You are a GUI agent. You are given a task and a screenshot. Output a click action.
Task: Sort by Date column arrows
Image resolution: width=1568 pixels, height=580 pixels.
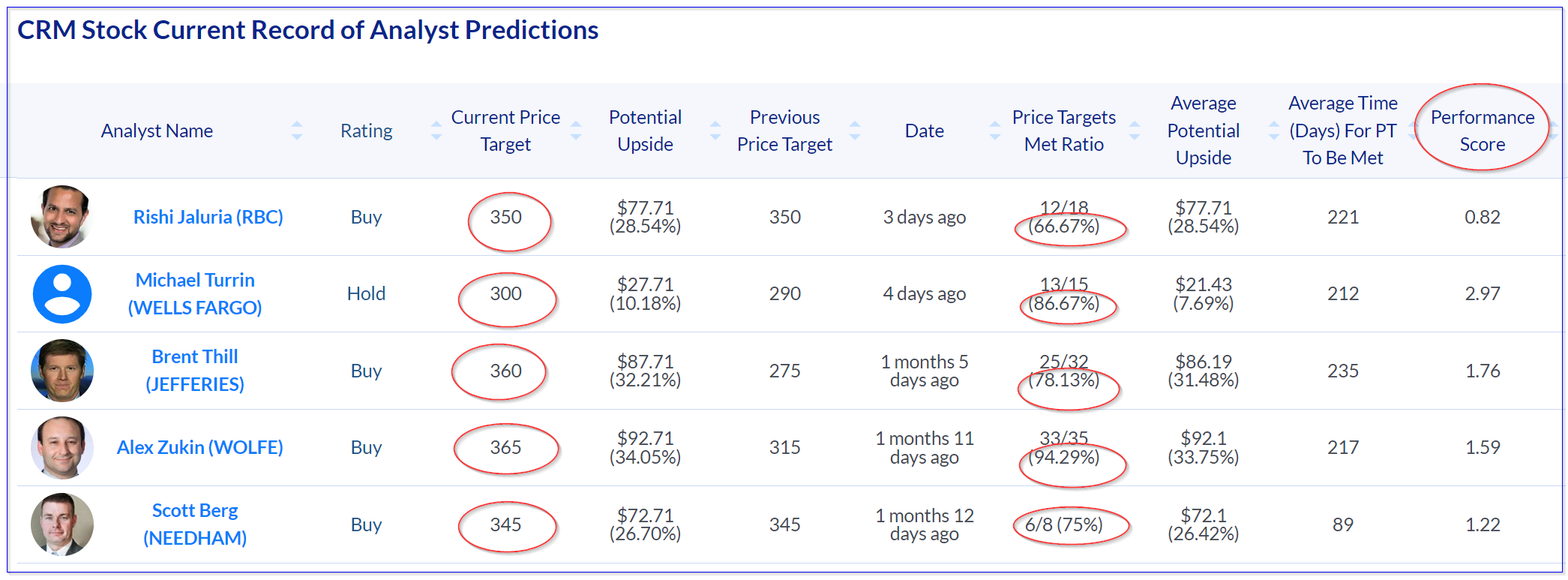[995, 131]
